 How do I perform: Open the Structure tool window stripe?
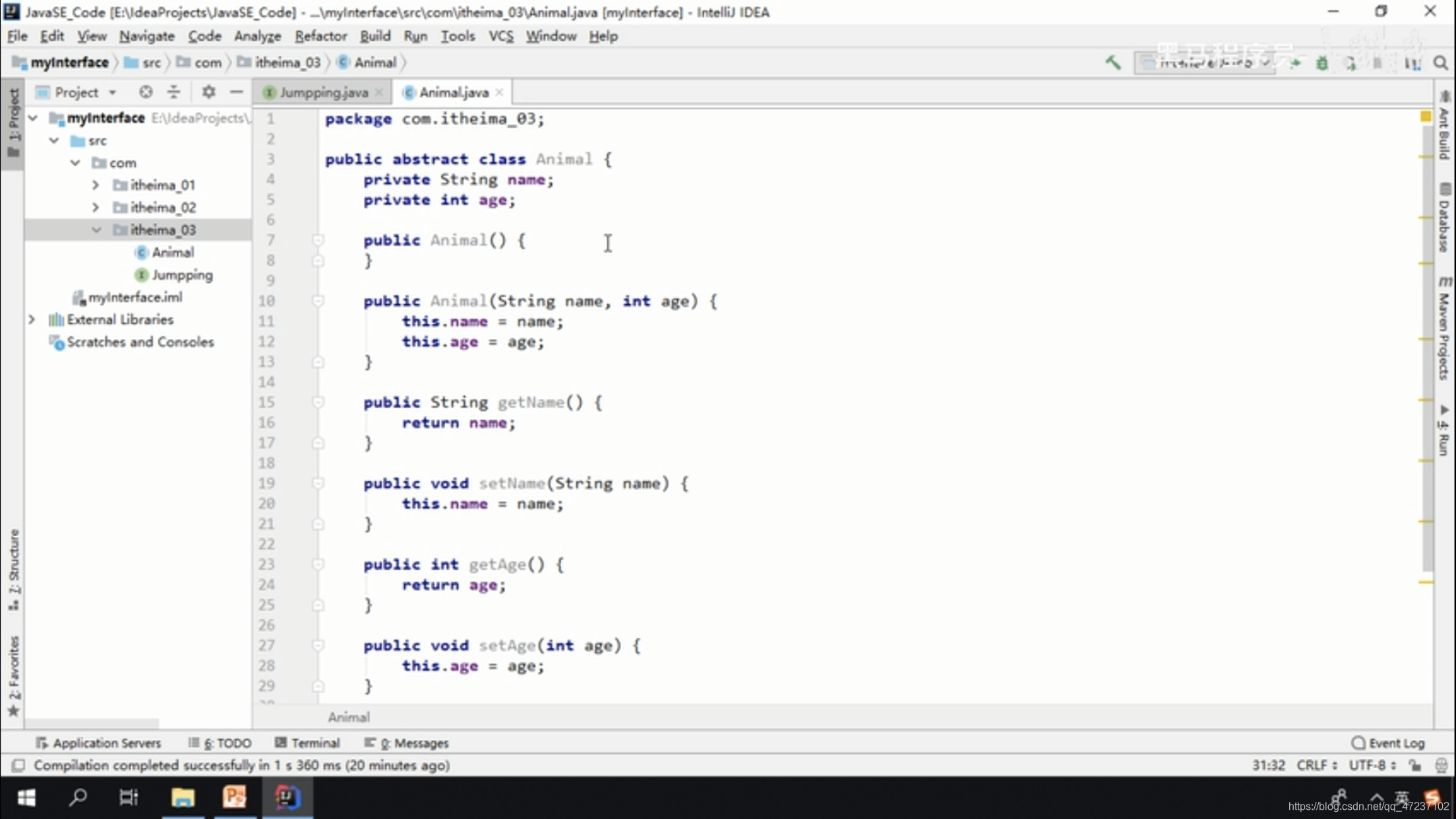[14, 570]
